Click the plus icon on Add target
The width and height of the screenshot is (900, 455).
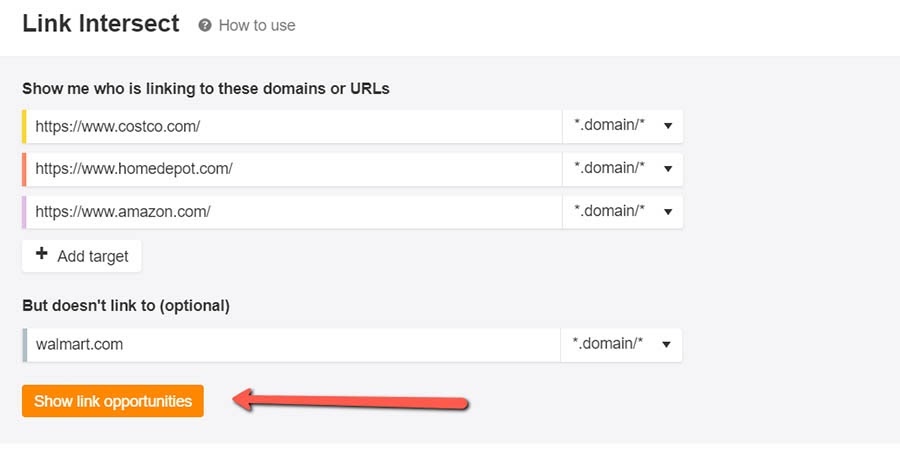[x=42, y=255]
